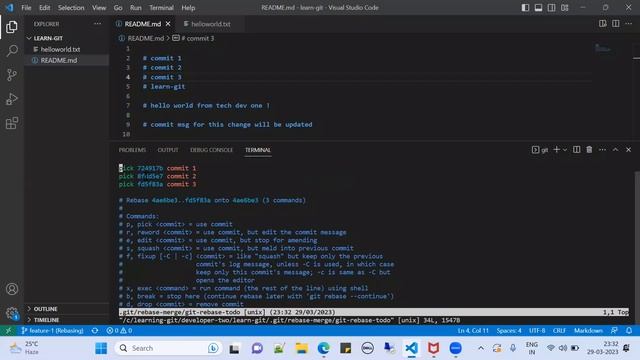The height and width of the screenshot is (360, 640).
Task: Open the terminal launch profile dropdown arrow
Action: pos(565,150)
